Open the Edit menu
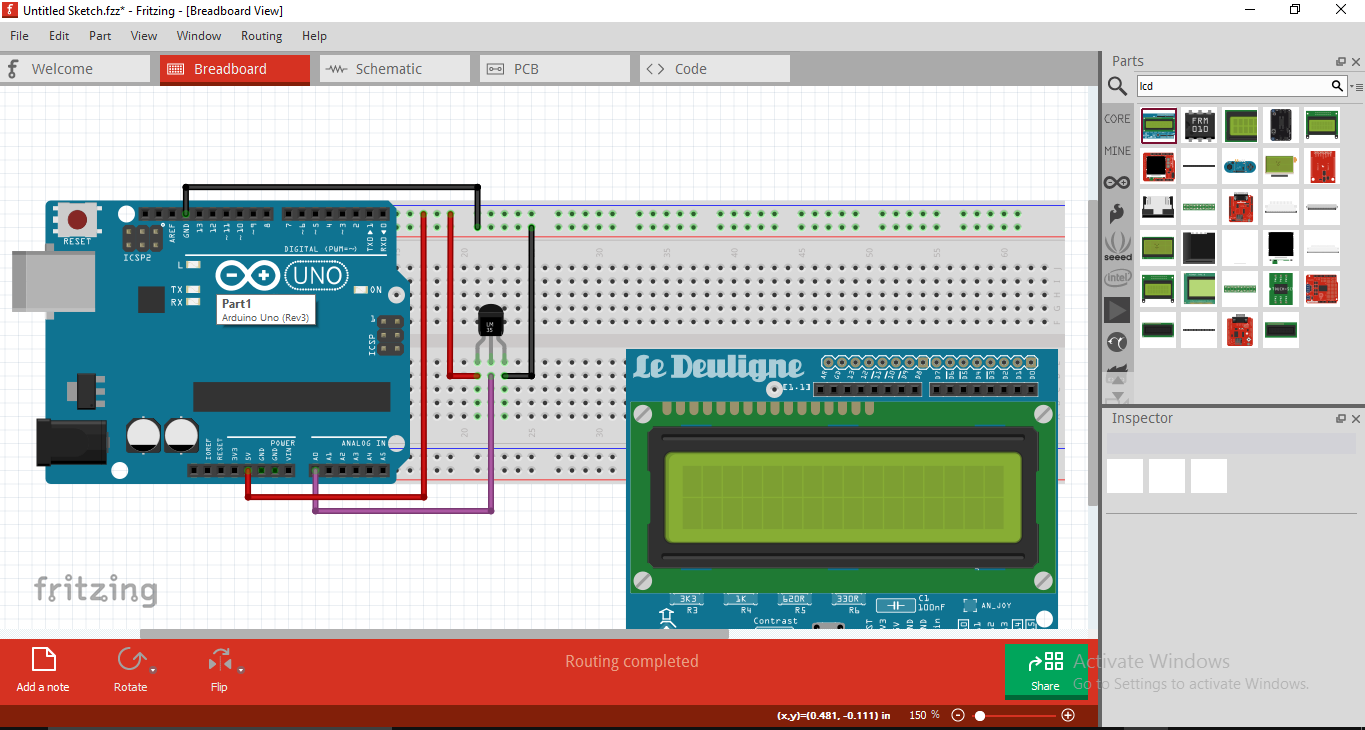Screen dimensions: 1365x730 [59, 36]
